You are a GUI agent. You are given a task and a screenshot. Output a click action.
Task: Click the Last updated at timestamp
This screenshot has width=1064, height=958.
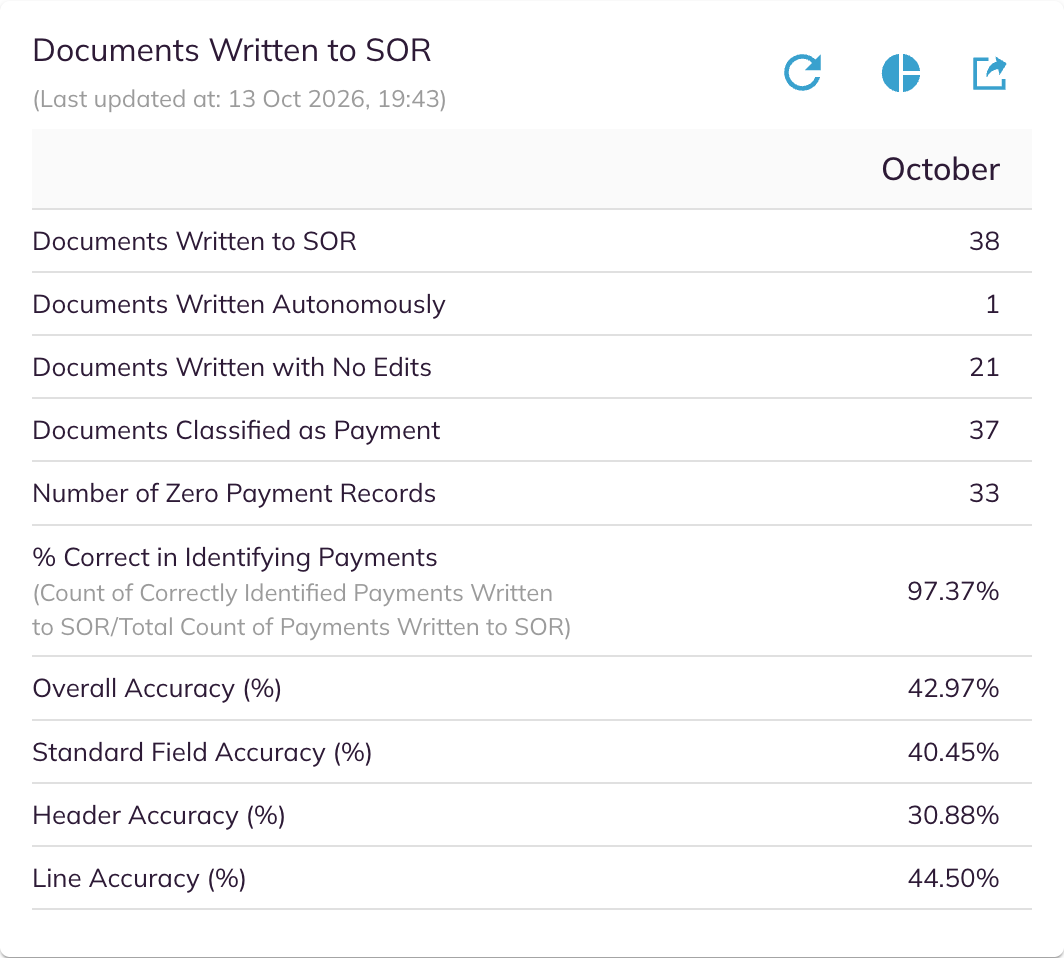pos(240,99)
